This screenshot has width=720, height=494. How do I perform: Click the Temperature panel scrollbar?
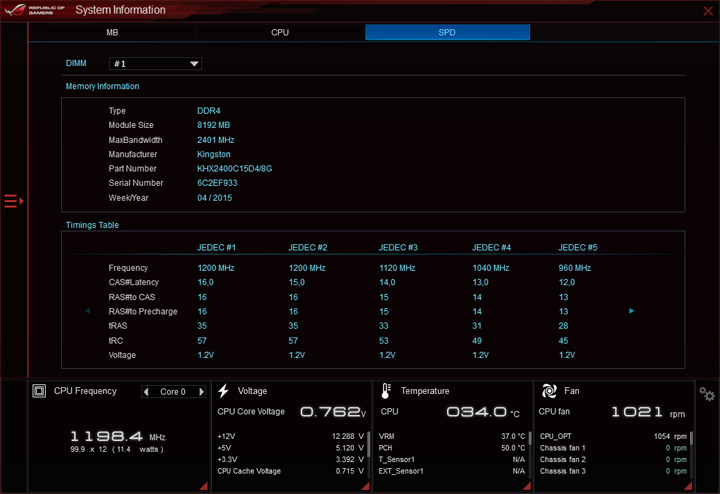530,438
